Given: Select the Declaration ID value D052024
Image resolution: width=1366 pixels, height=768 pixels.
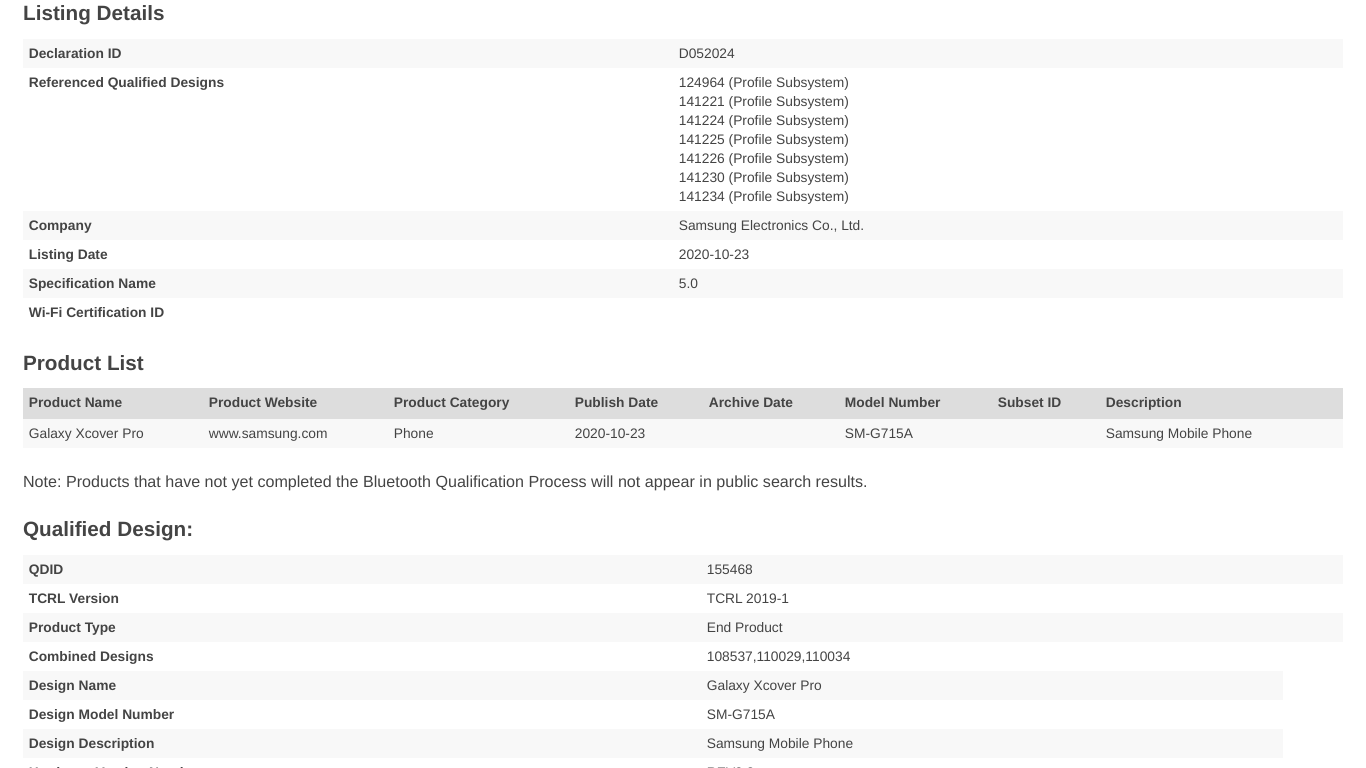Looking at the screenshot, I should point(706,53).
